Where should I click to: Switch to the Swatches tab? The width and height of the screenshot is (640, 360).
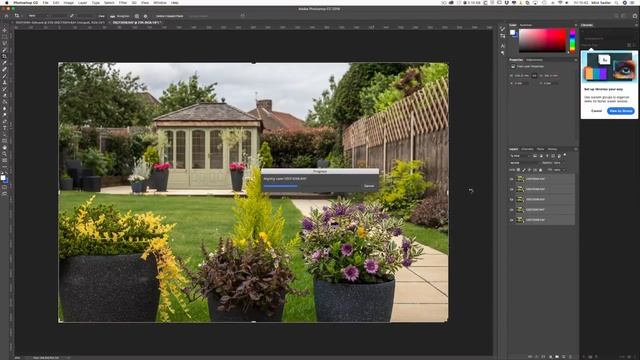526,25
